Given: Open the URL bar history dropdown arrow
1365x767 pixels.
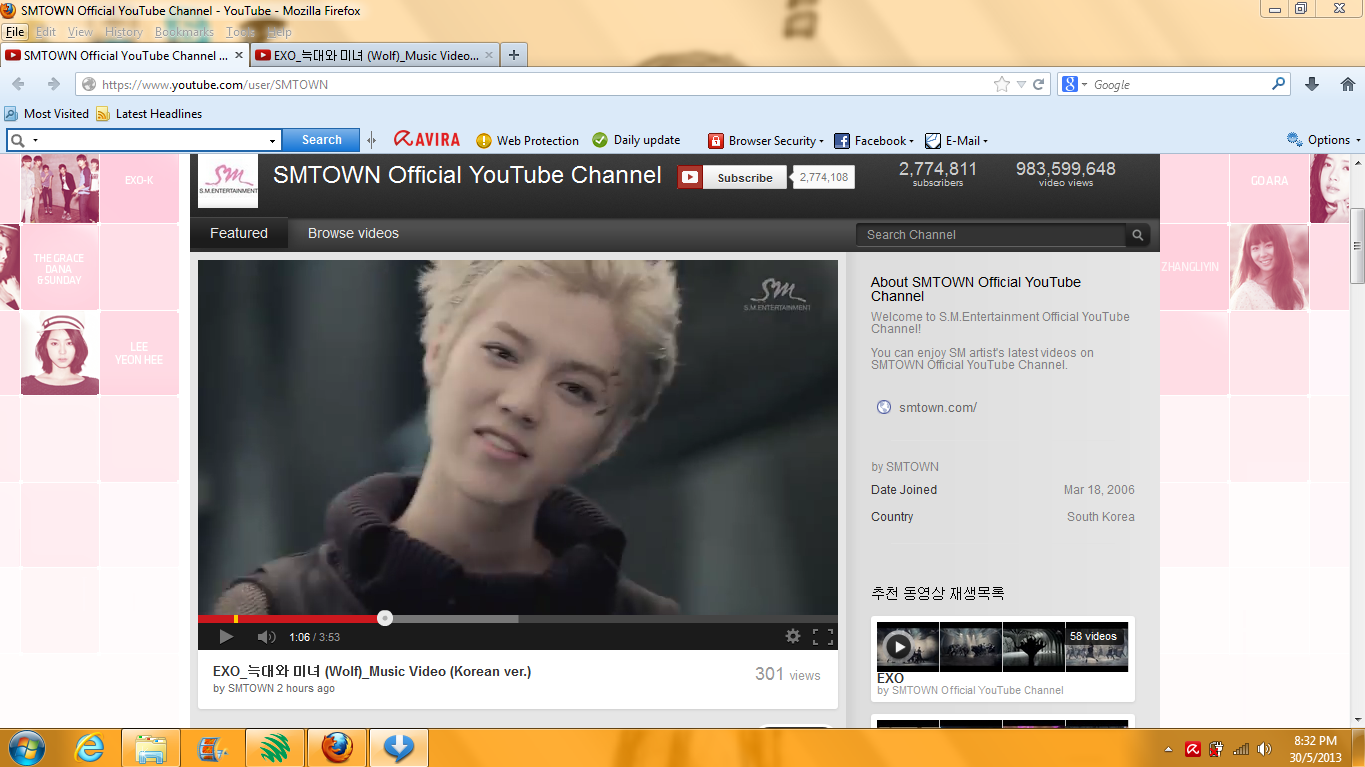Looking at the screenshot, I should point(1021,85).
